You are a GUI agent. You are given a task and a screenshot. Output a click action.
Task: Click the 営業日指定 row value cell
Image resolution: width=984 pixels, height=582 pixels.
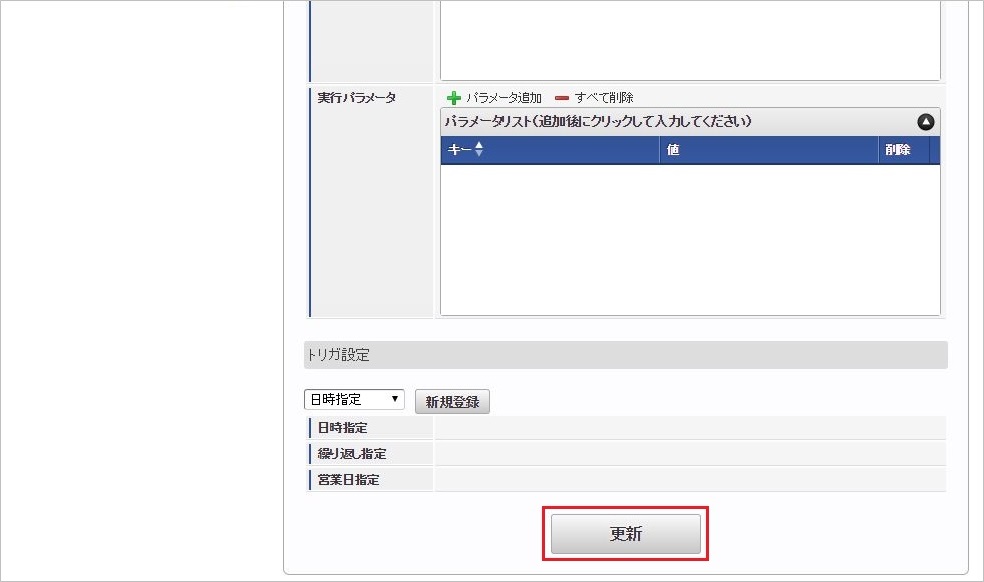pos(690,480)
